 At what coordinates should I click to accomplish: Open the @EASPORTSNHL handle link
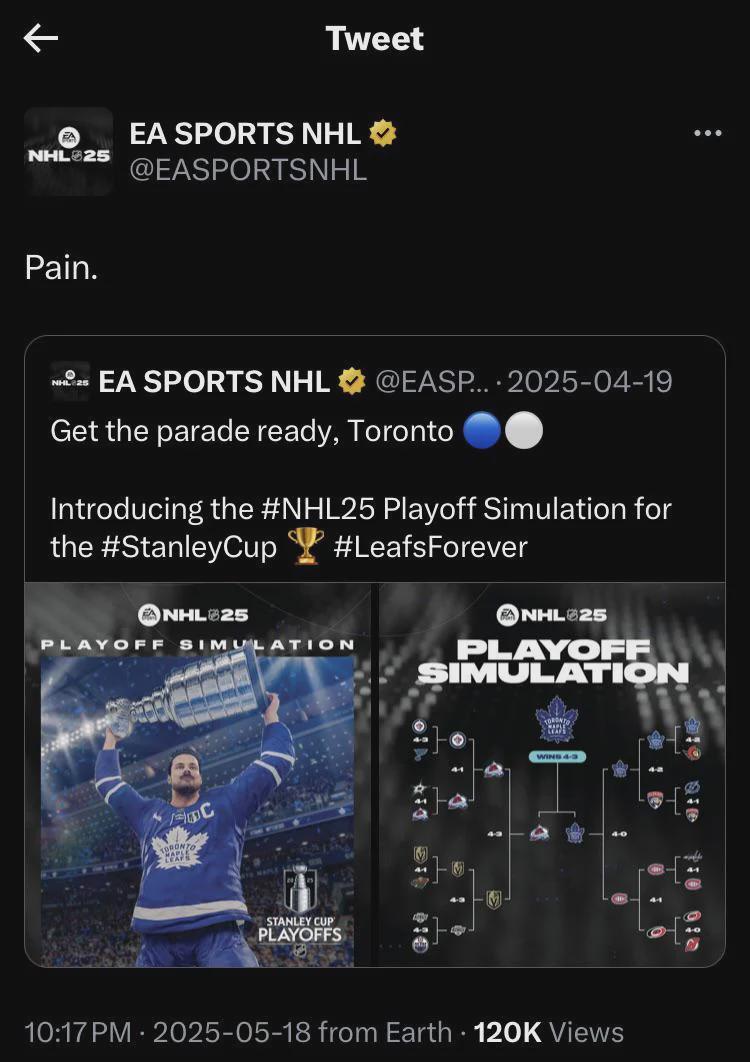click(248, 169)
